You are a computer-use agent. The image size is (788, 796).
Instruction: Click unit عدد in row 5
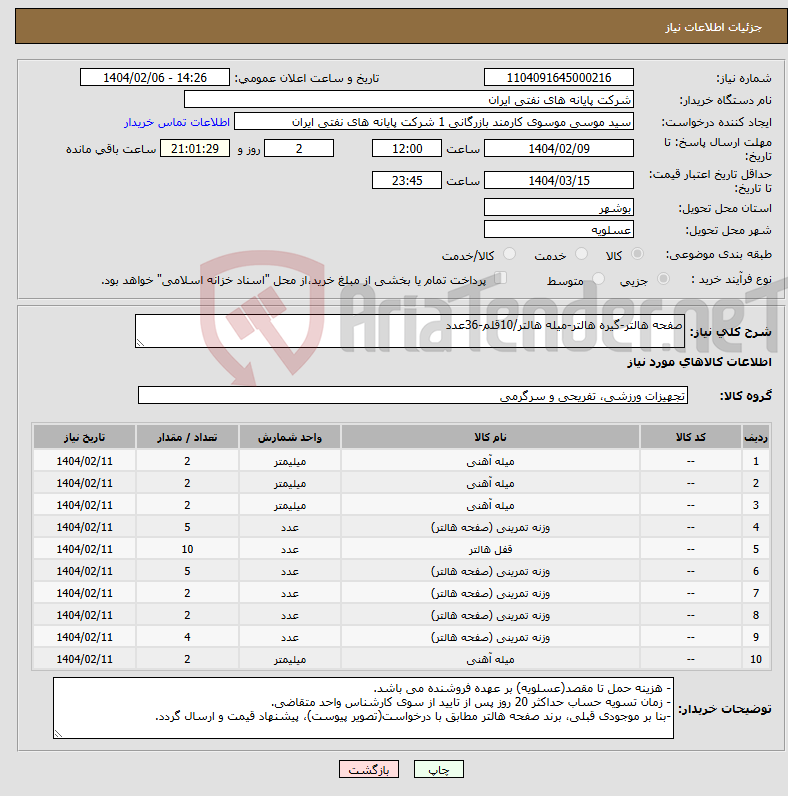tap(289, 549)
